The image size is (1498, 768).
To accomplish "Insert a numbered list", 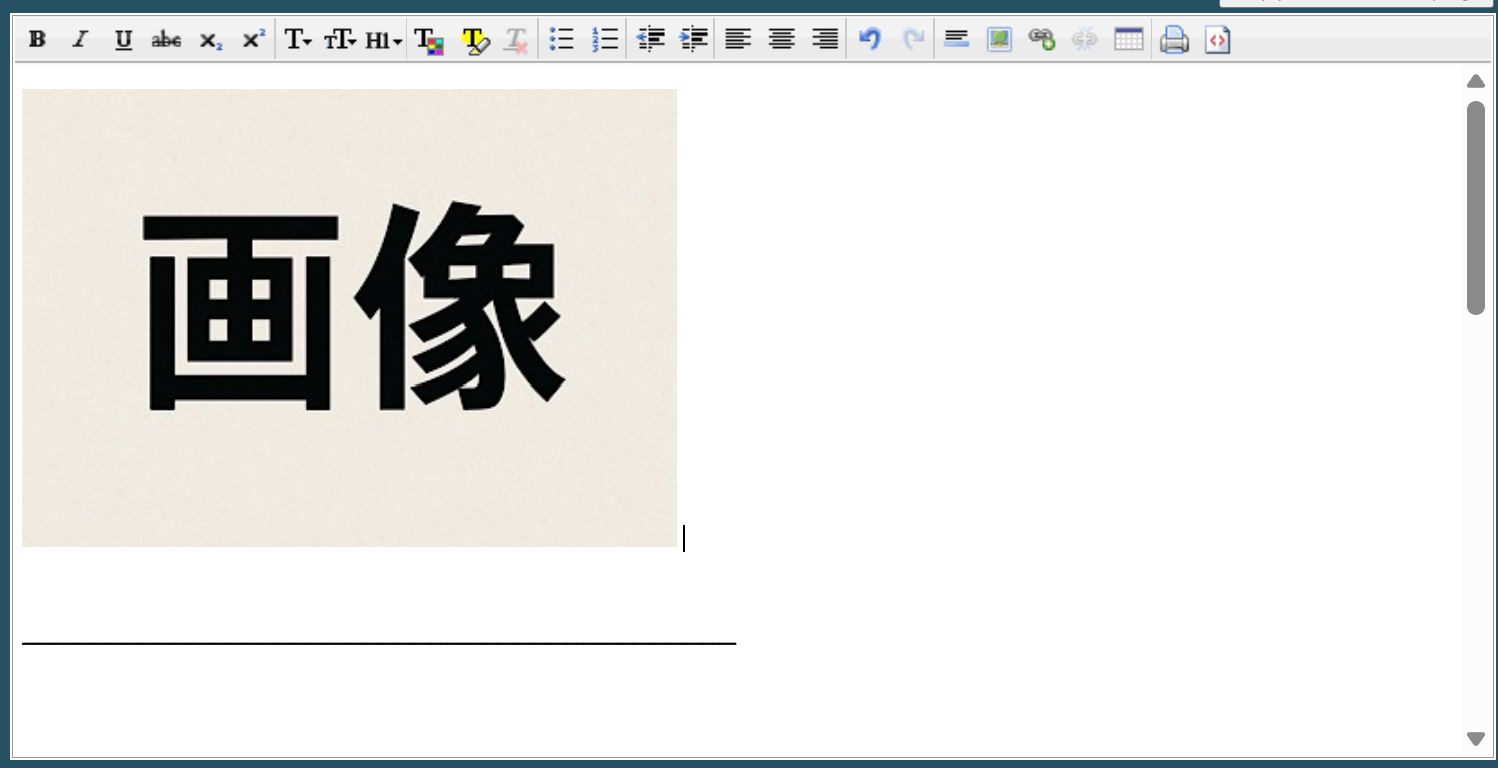I will [605, 40].
